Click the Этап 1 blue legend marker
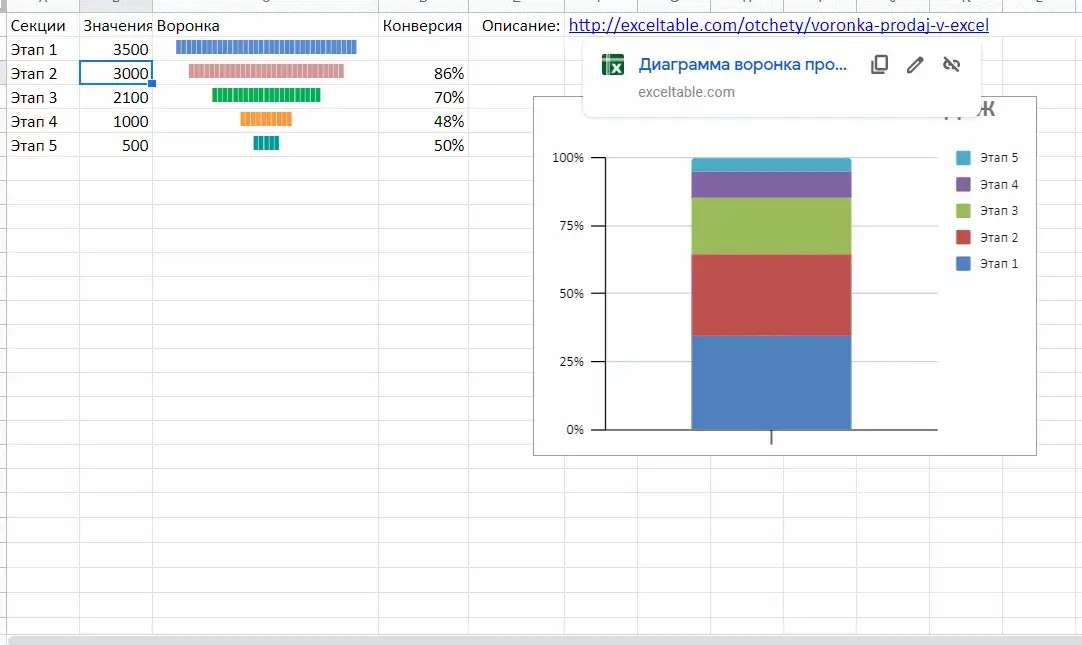This screenshot has width=1082, height=645. 963,264
